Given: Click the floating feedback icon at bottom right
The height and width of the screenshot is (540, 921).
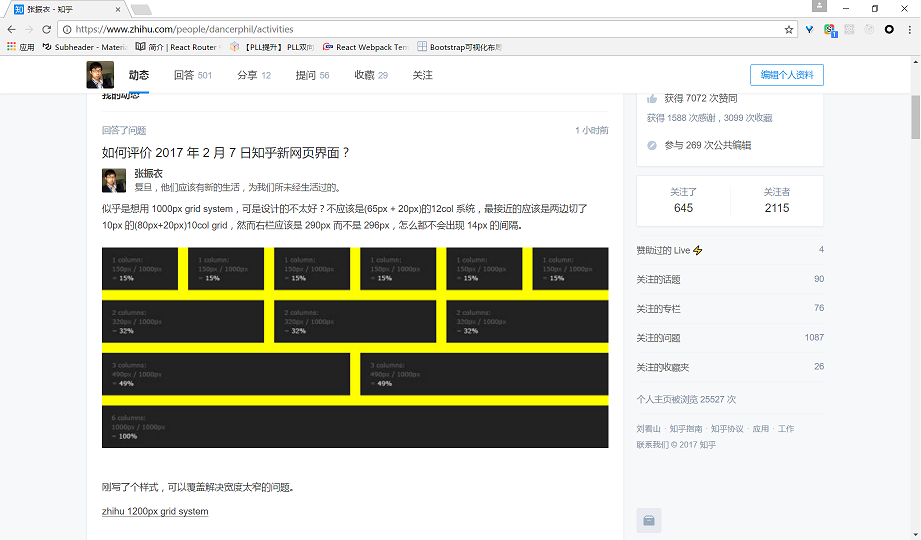Looking at the screenshot, I should pos(648,520).
